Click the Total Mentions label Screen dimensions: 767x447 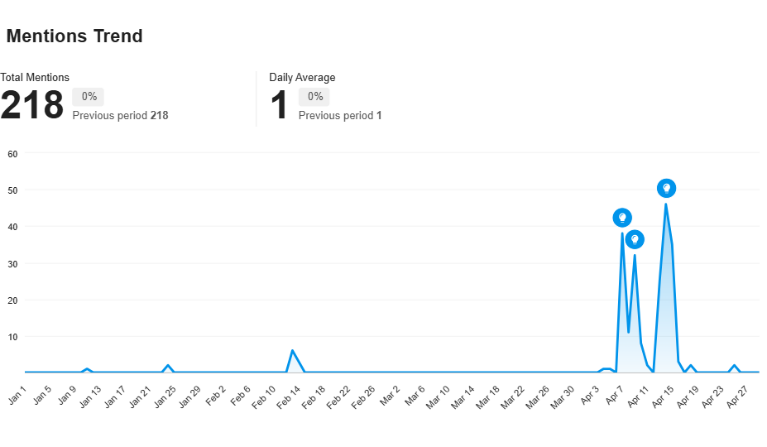(35, 77)
